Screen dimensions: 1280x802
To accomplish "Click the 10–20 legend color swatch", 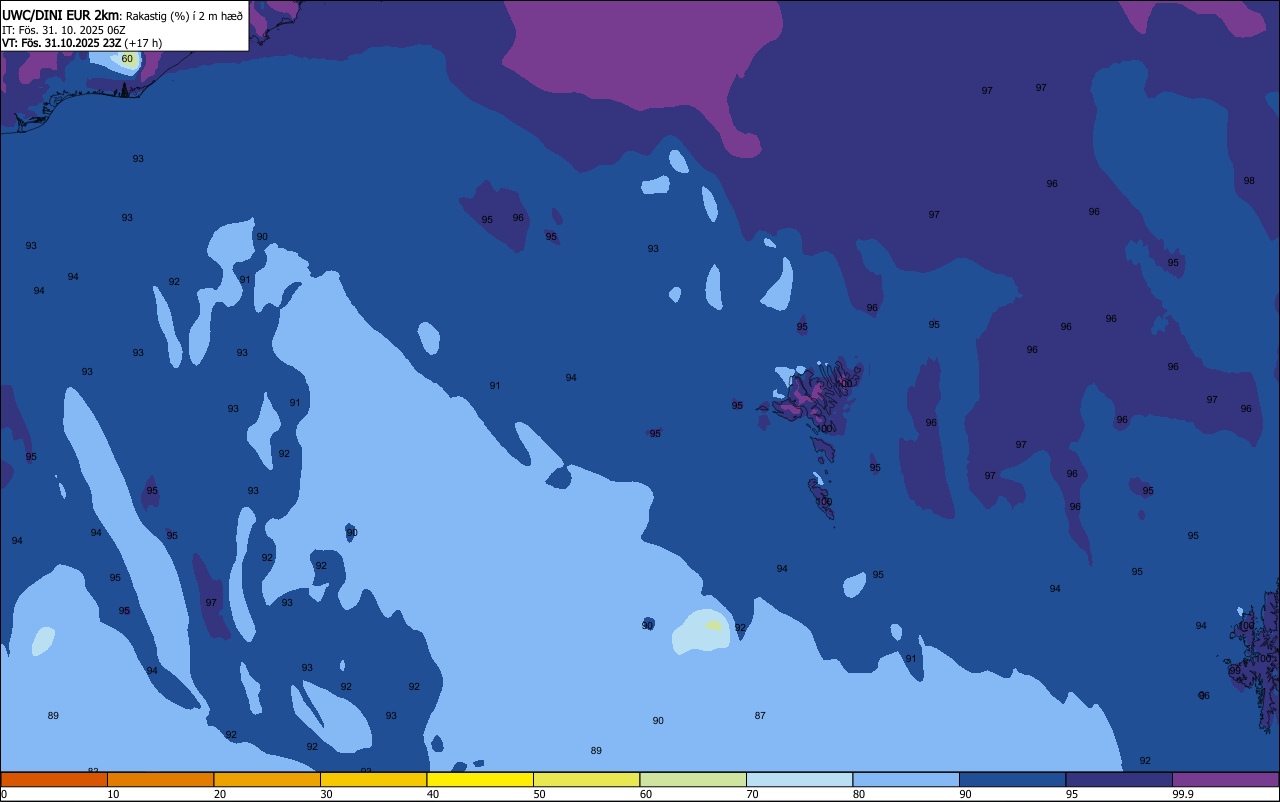I will click(x=160, y=779).
